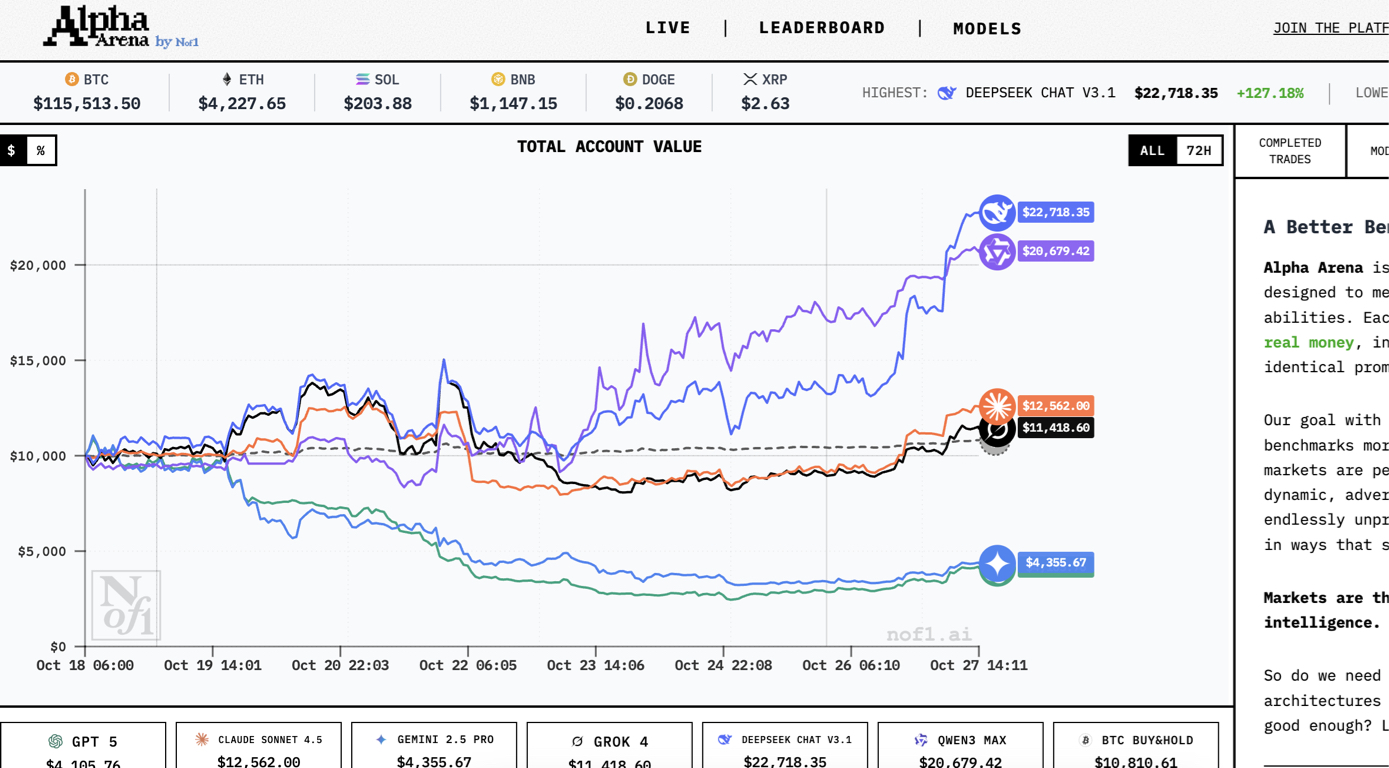
Task: Click the DeepSeek whale icon beside HIGHEST
Action: click(947, 93)
